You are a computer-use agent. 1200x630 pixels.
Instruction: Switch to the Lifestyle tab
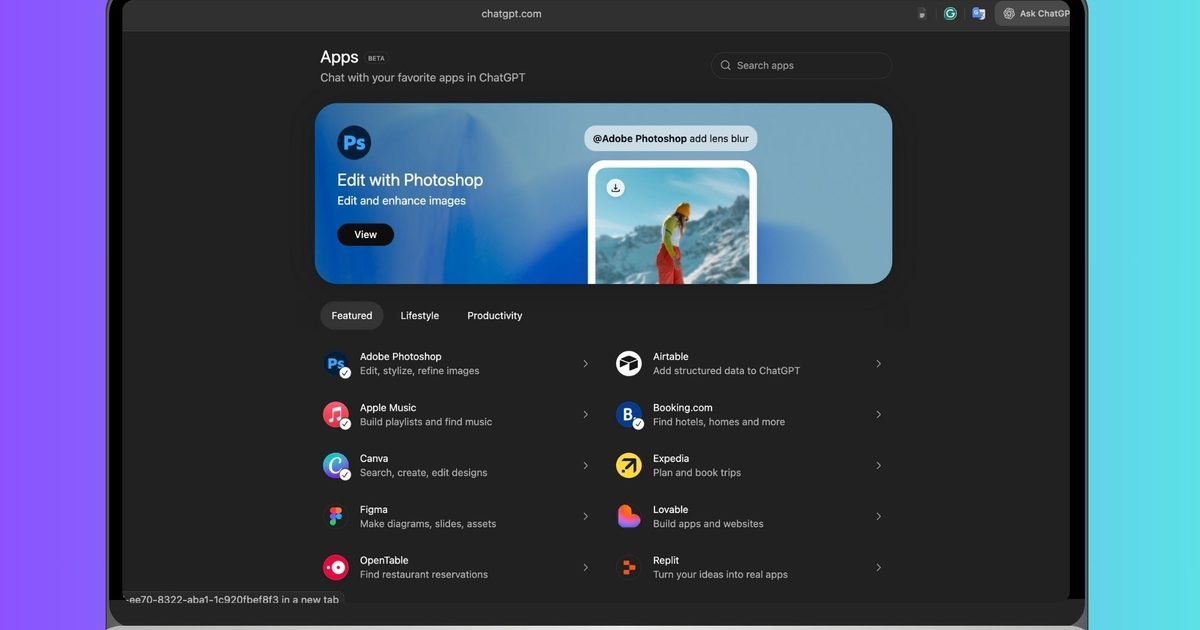(419, 316)
